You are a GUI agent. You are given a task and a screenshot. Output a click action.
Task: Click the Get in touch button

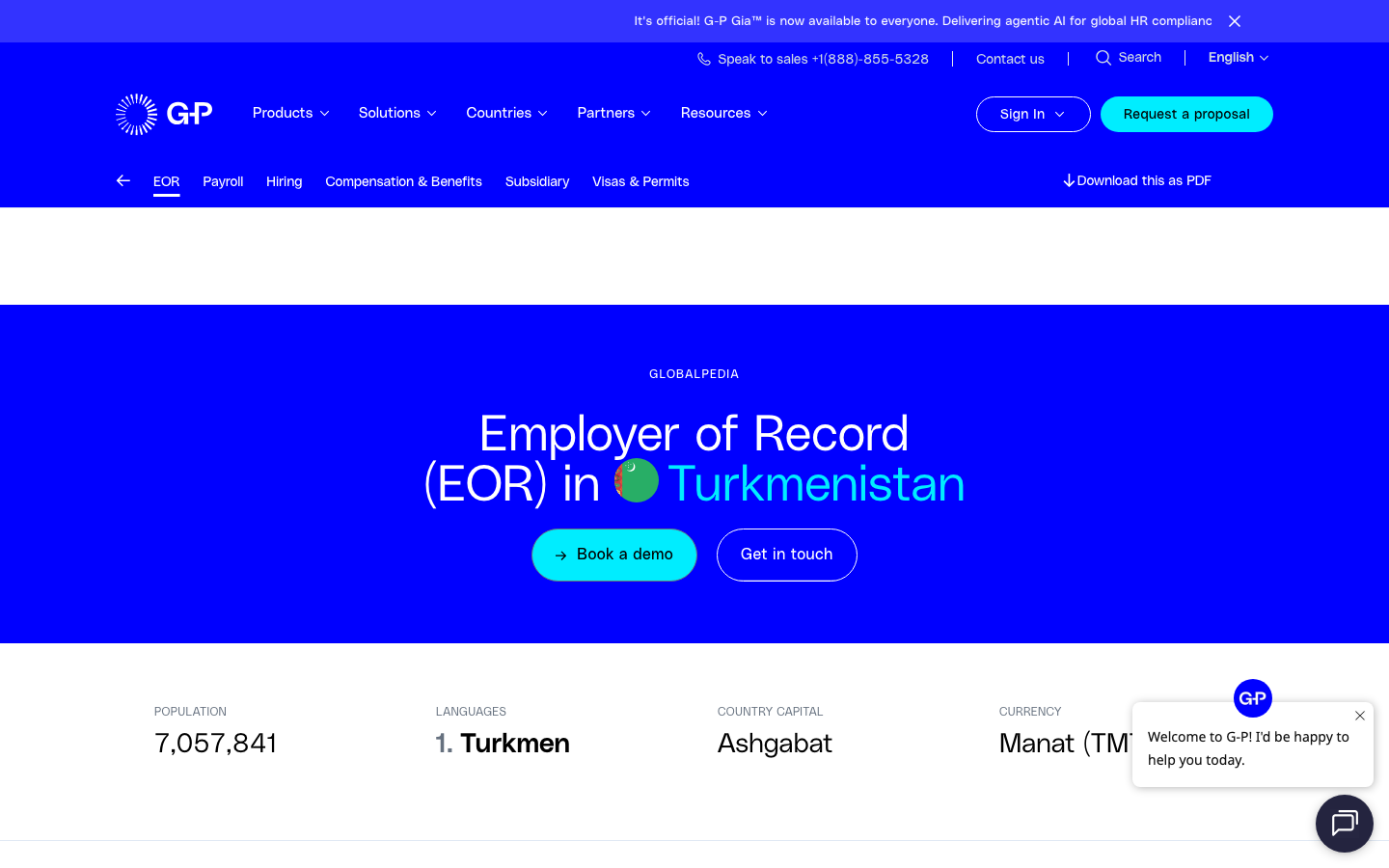[787, 555]
